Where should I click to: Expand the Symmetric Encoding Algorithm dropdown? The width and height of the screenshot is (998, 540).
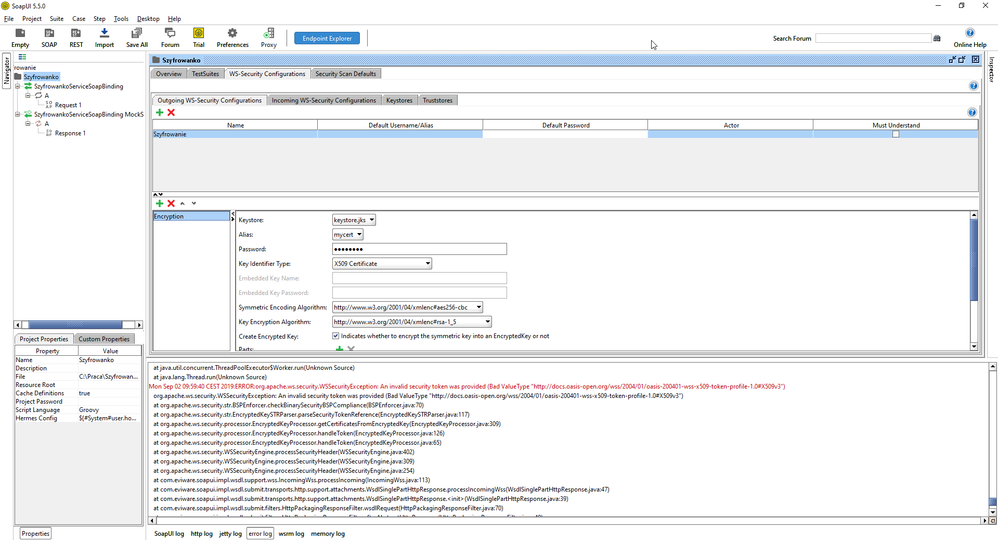(407, 308)
